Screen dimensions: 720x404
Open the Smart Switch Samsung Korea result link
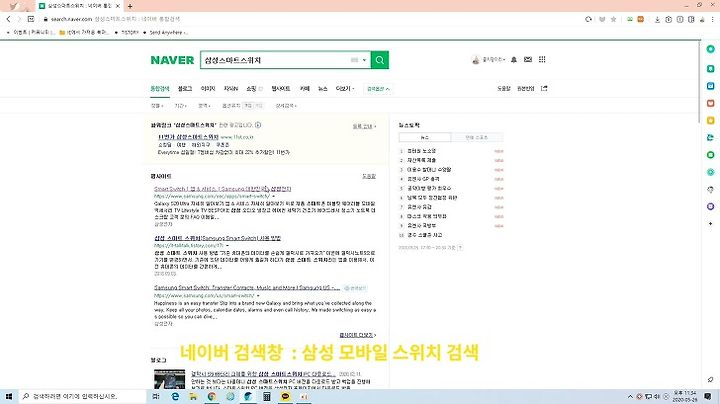click(x=222, y=189)
